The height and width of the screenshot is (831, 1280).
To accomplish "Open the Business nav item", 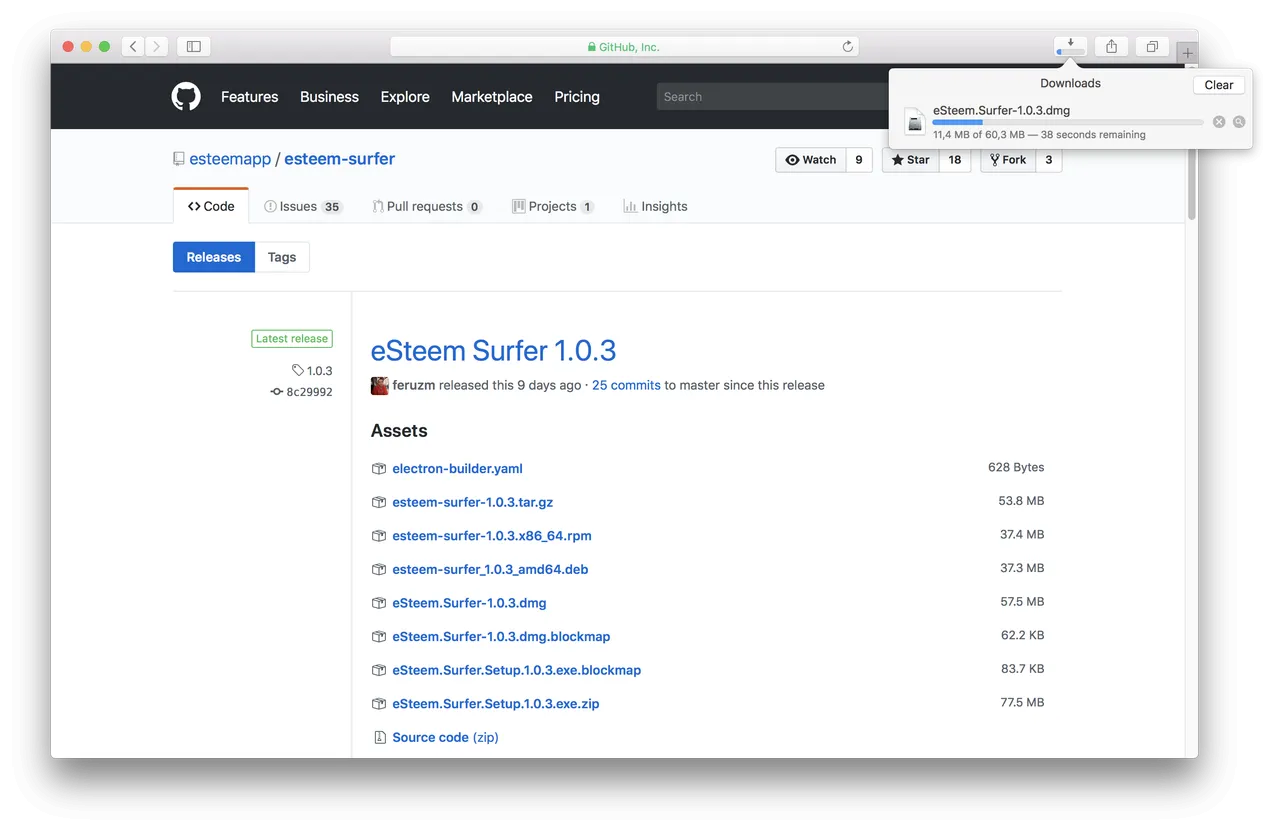I will pos(329,97).
